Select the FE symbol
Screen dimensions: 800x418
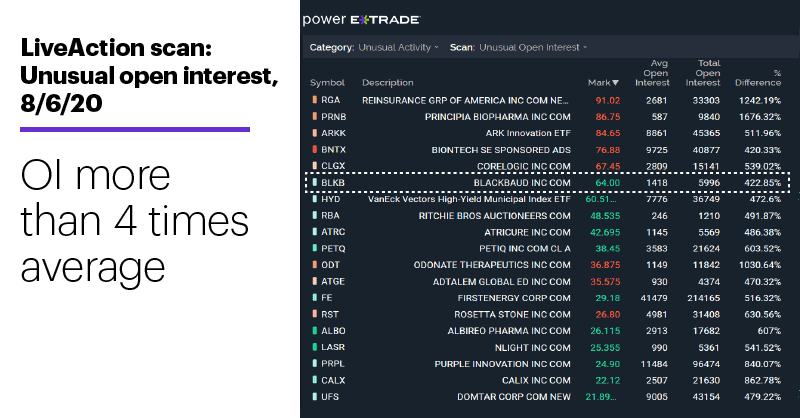tap(327, 298)
